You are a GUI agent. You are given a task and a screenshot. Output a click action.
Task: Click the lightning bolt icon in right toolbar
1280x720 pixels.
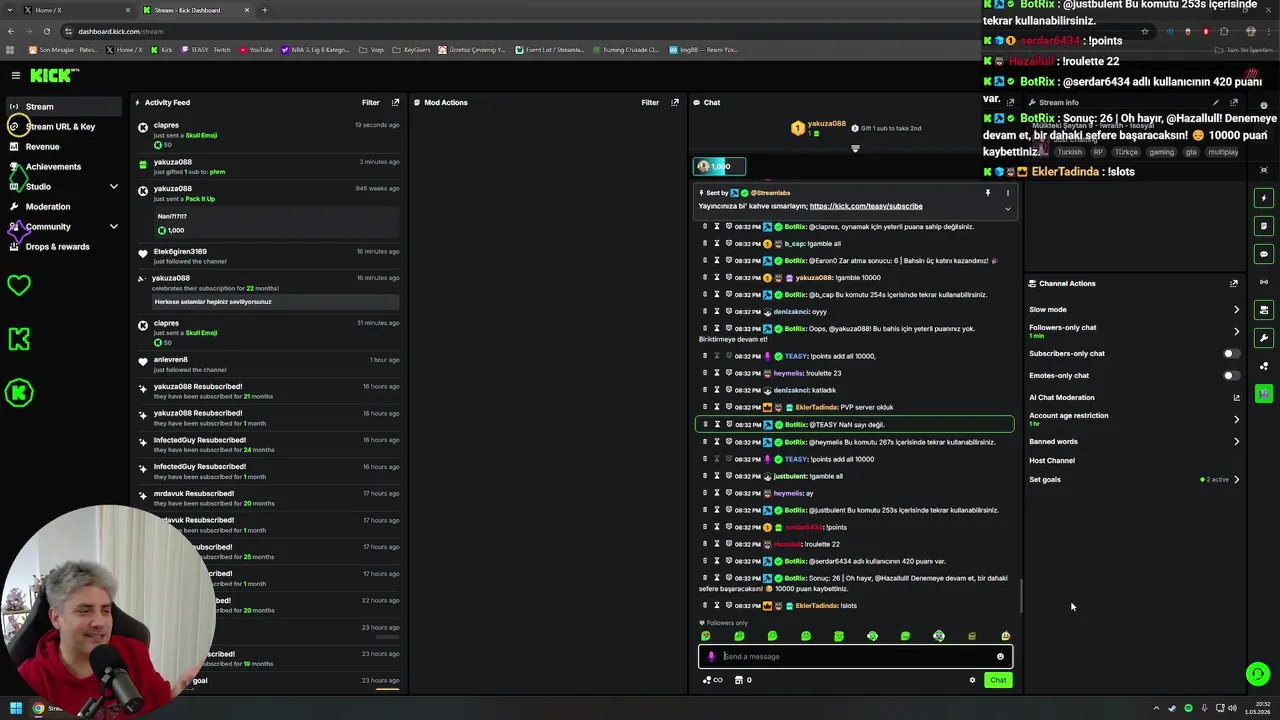tap(1264, 198)
